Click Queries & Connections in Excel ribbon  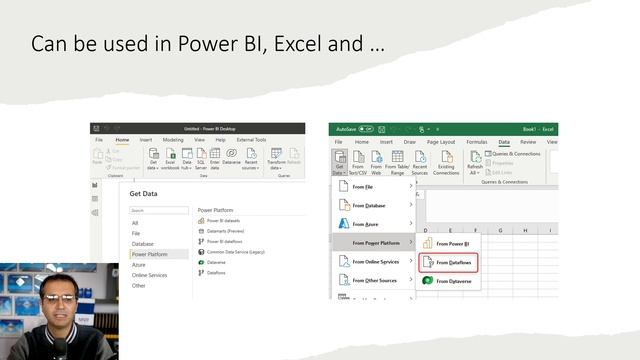click(513, 154)
